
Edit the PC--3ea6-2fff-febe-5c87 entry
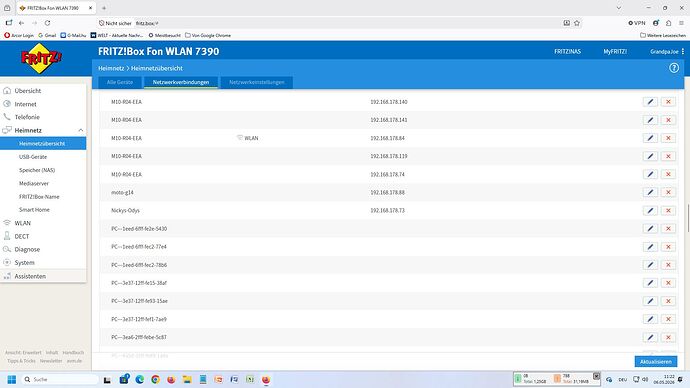(650, 337)
